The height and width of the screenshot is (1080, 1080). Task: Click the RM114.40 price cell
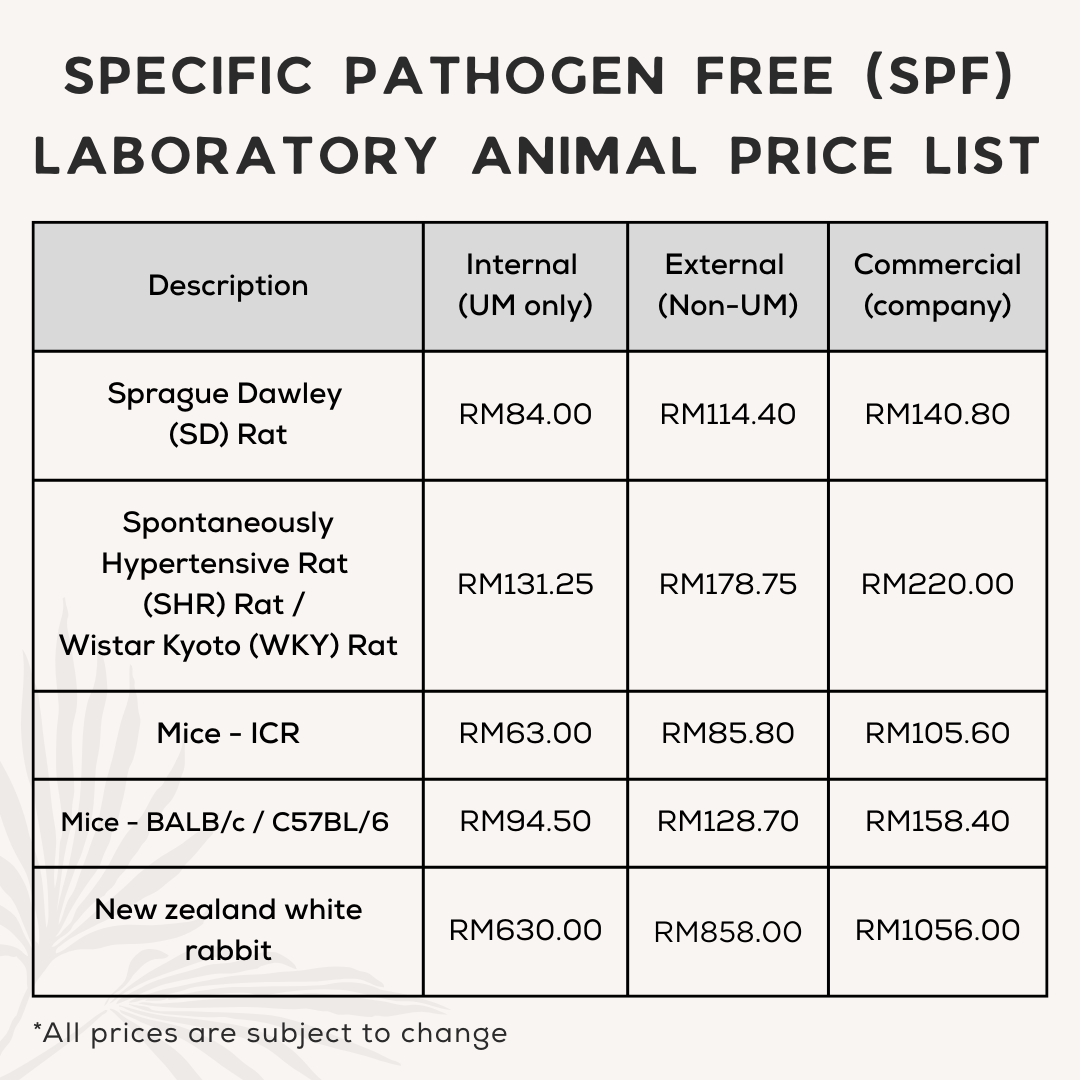(x=727, y=414)
